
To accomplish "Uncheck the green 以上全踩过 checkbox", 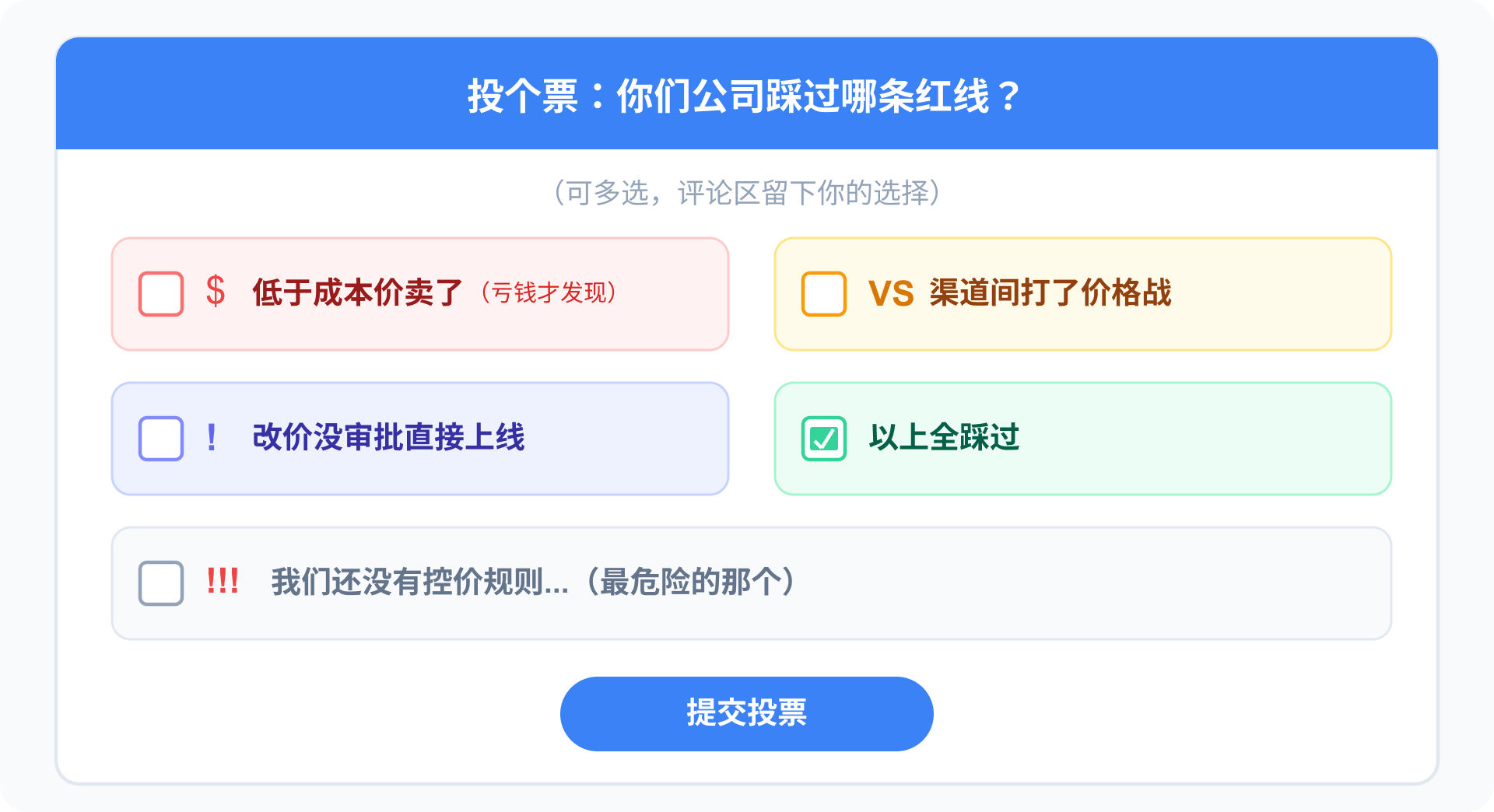I will tap(823, 439).
